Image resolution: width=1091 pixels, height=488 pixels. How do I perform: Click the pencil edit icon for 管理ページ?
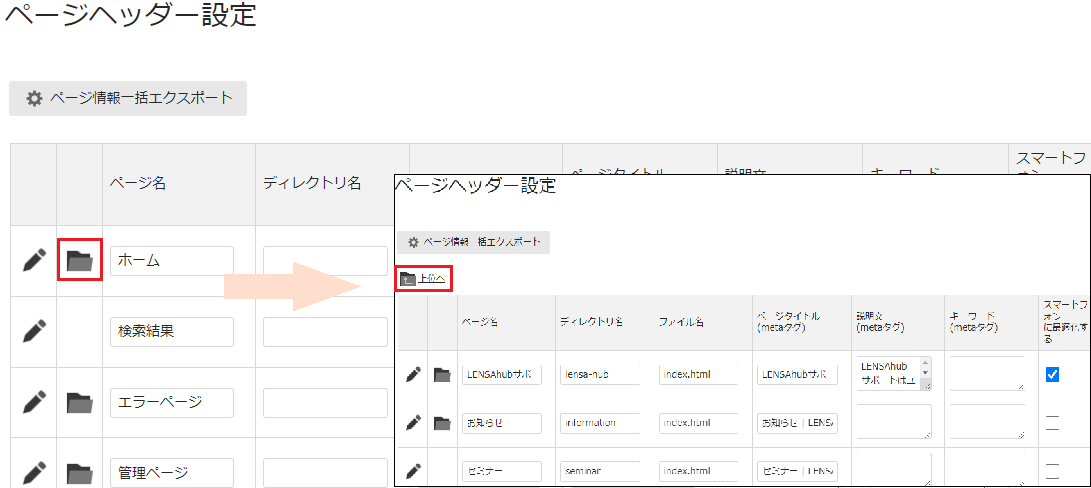34,473
